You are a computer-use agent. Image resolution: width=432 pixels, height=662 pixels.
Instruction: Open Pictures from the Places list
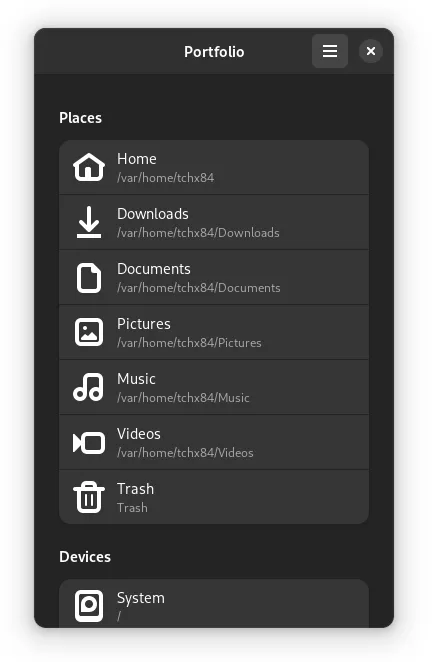214,332
